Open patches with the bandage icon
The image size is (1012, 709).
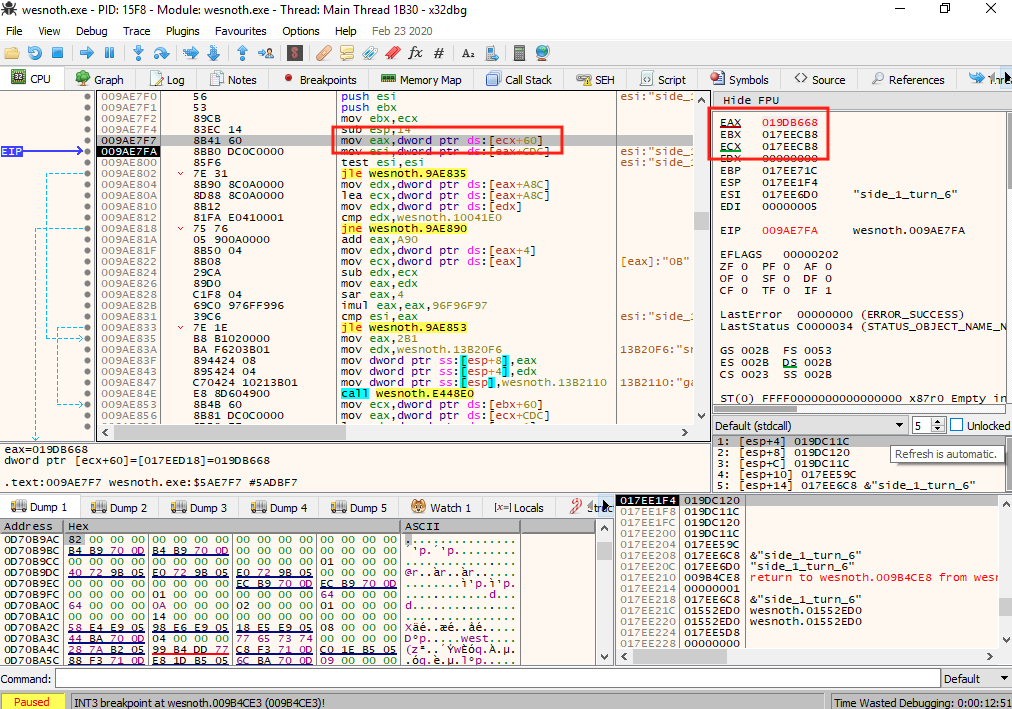pos(323,53)
